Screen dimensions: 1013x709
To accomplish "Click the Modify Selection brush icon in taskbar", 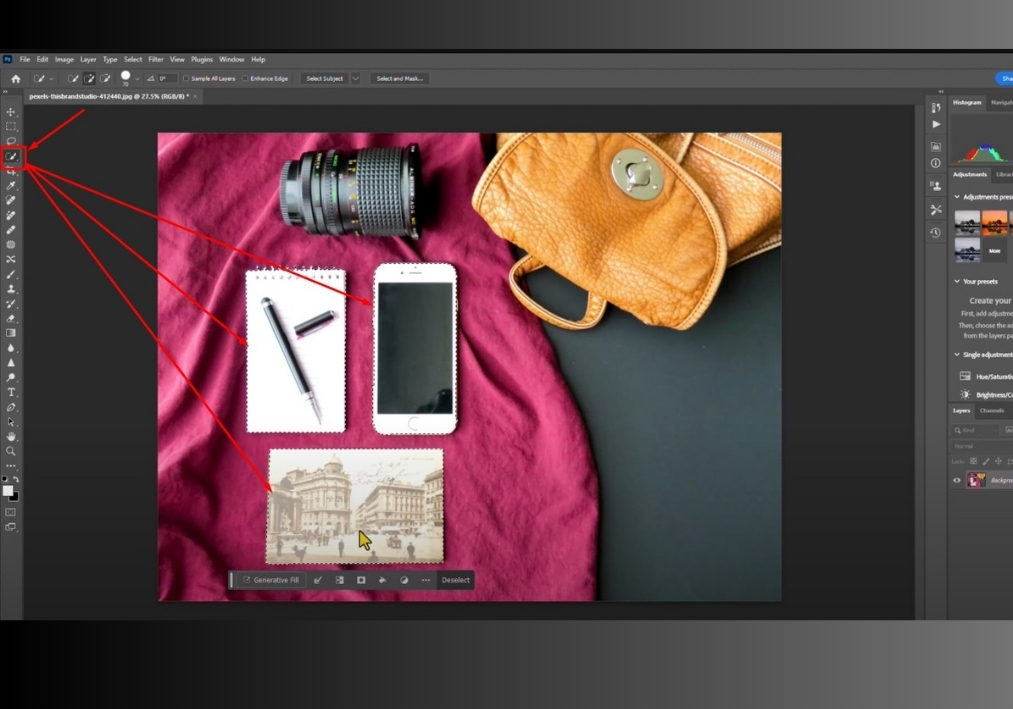I will click(318, 580).
